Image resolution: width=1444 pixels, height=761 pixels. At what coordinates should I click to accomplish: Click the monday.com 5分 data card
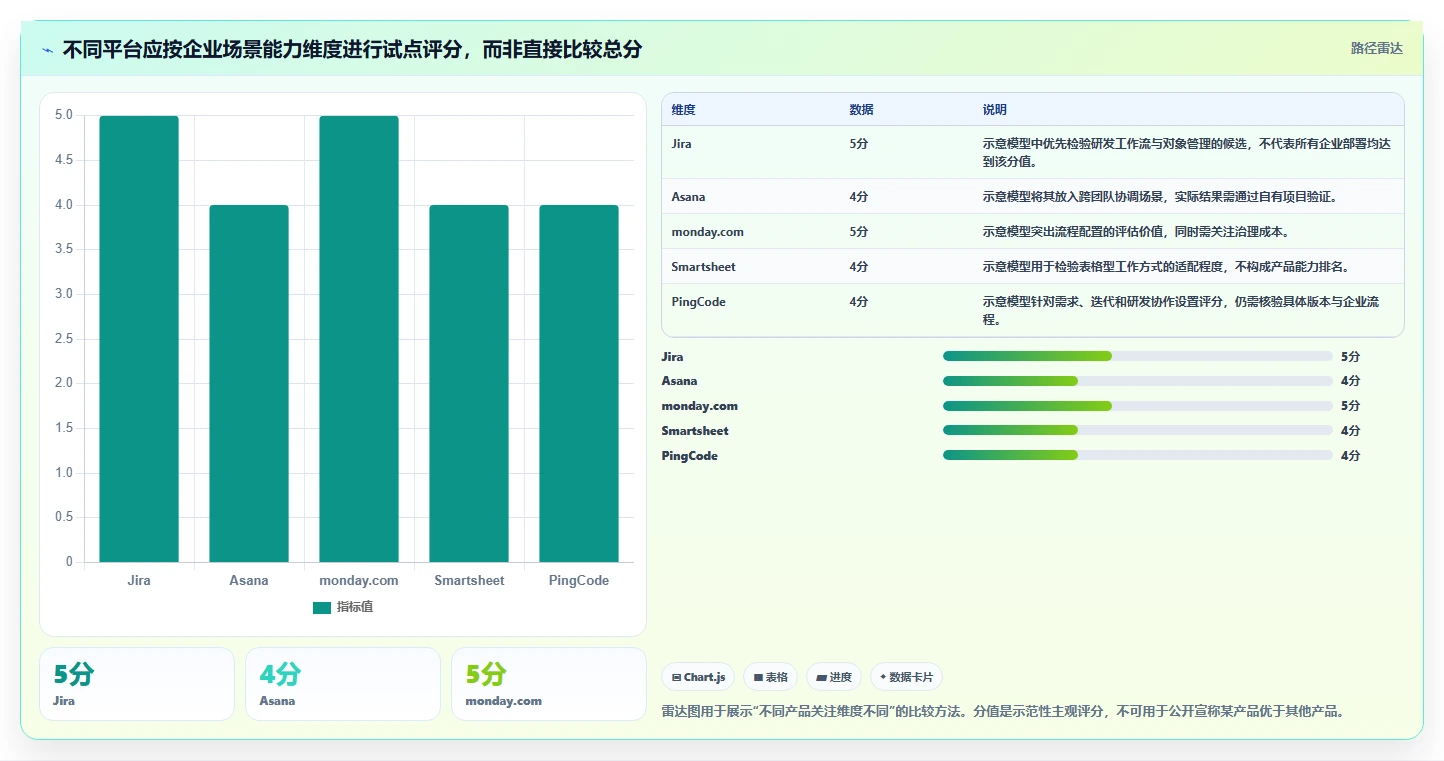click(x=549, y=684)
